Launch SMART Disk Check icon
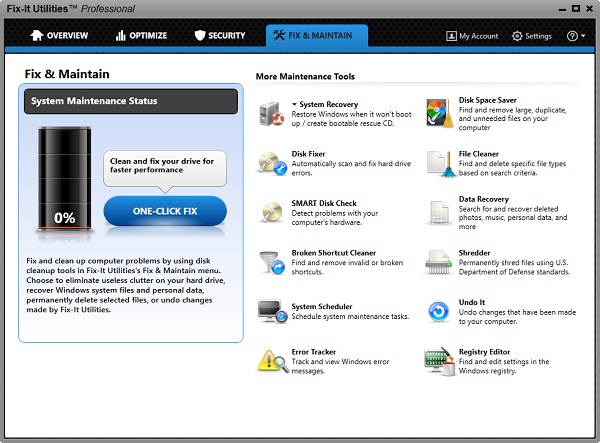The width and height of the screenshot is (600, 443). 272,212
